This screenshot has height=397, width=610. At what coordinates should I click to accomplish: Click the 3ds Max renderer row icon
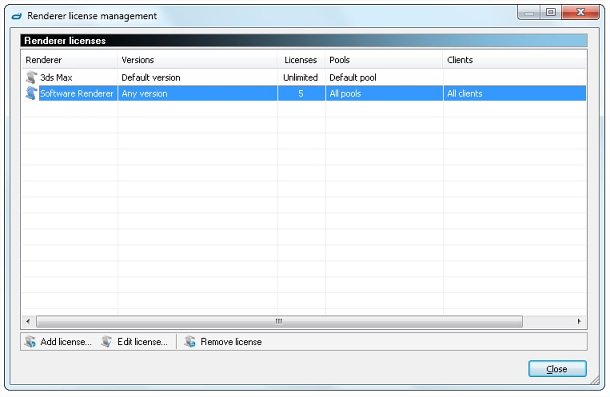(31, 77)
